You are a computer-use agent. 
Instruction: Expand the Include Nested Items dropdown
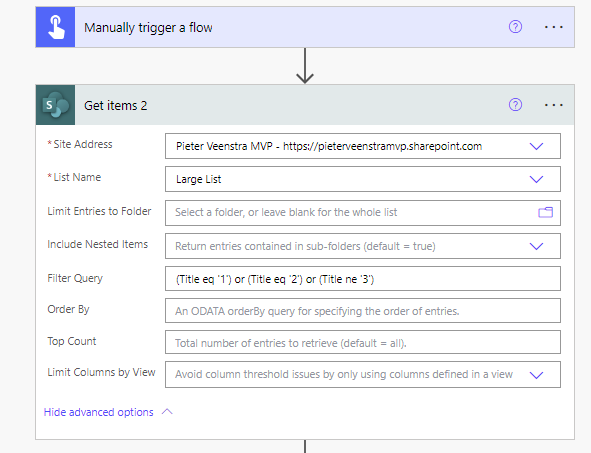pos(536,246)
